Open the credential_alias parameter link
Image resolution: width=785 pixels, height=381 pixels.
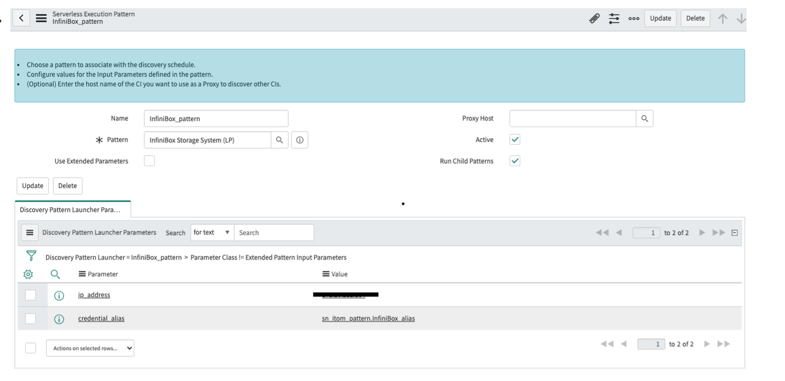(x=101, y=318)
